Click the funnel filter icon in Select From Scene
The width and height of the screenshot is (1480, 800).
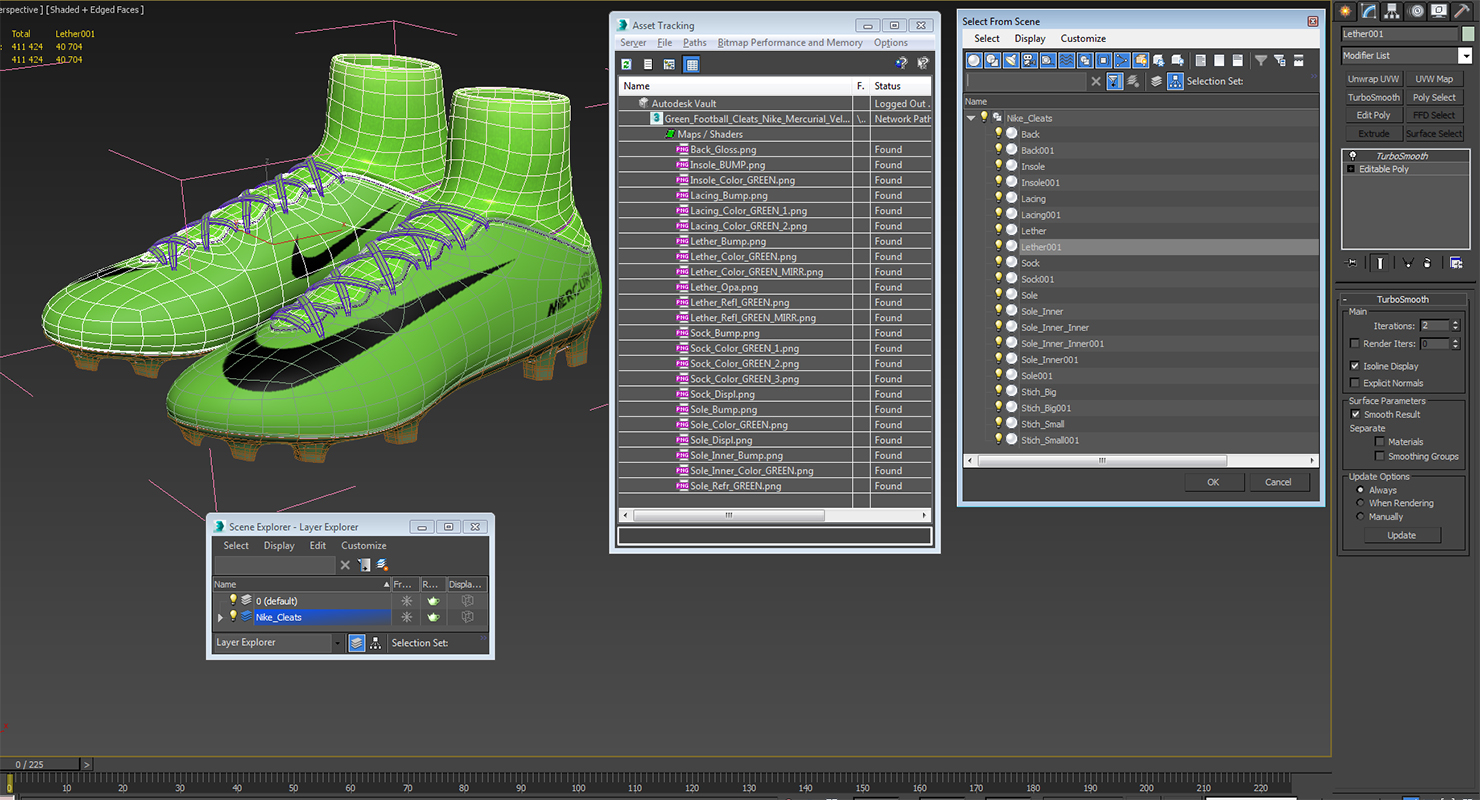tap(1260, 60)
